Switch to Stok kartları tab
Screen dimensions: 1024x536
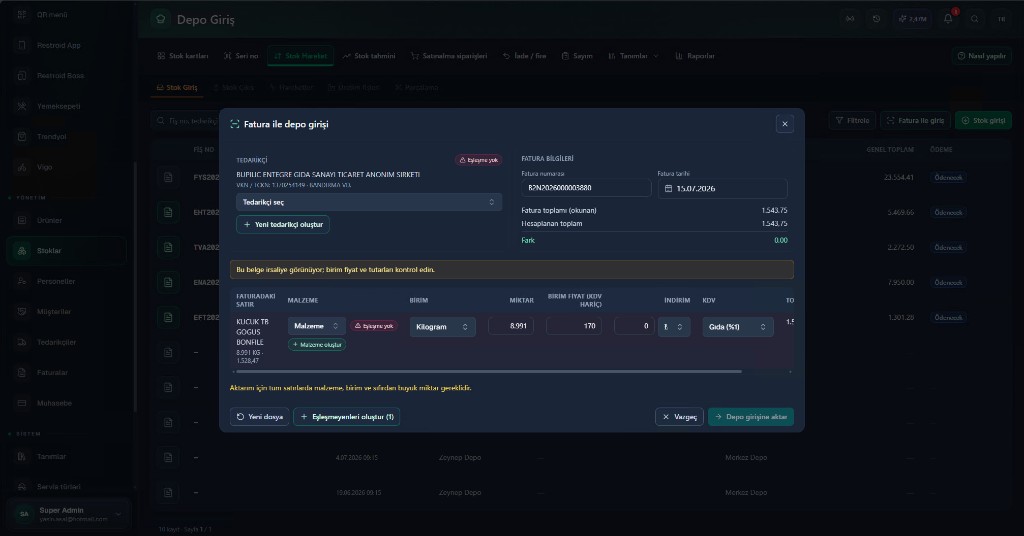pos(182,56)
